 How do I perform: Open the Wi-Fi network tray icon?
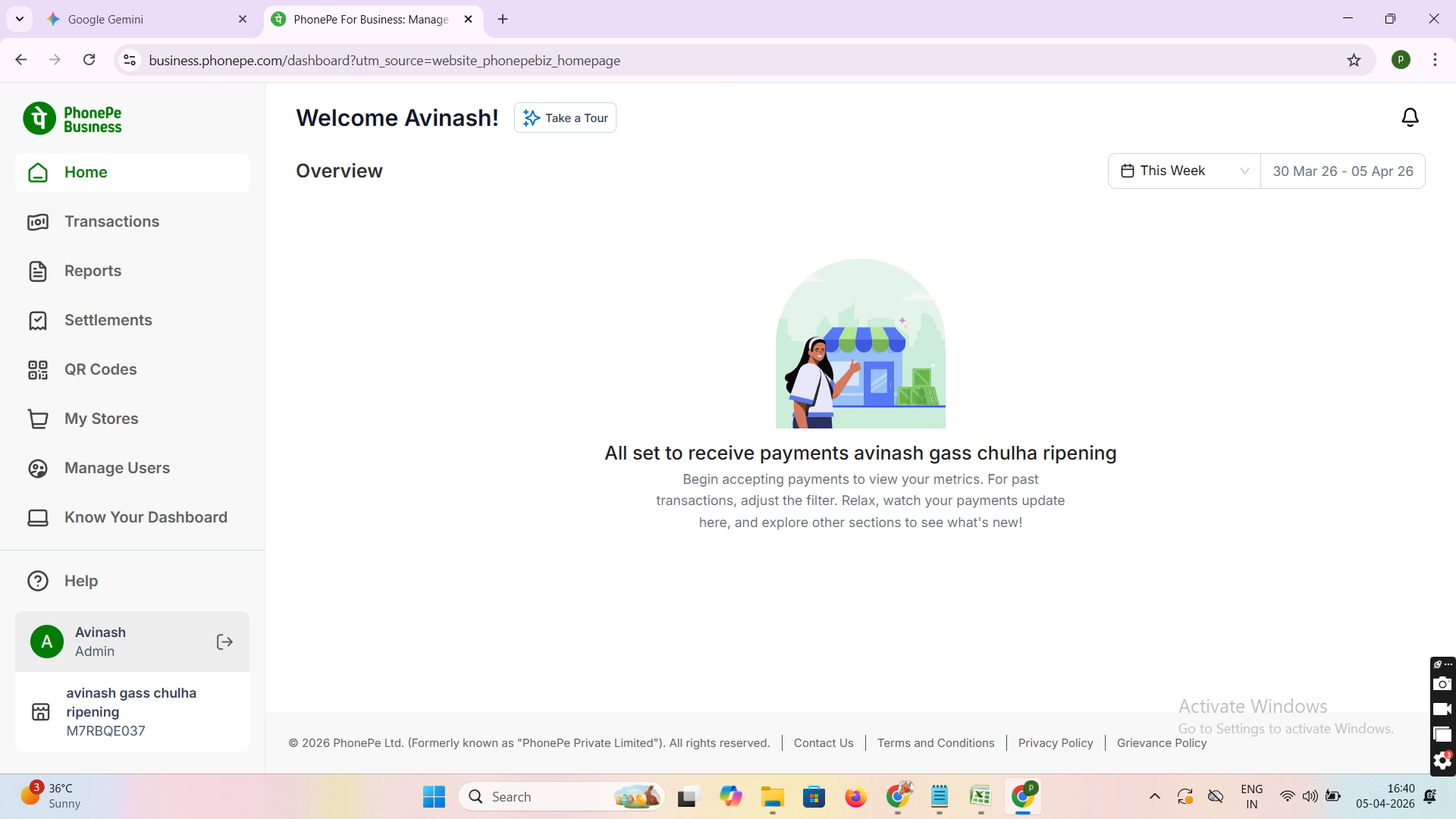point(1288,796)
